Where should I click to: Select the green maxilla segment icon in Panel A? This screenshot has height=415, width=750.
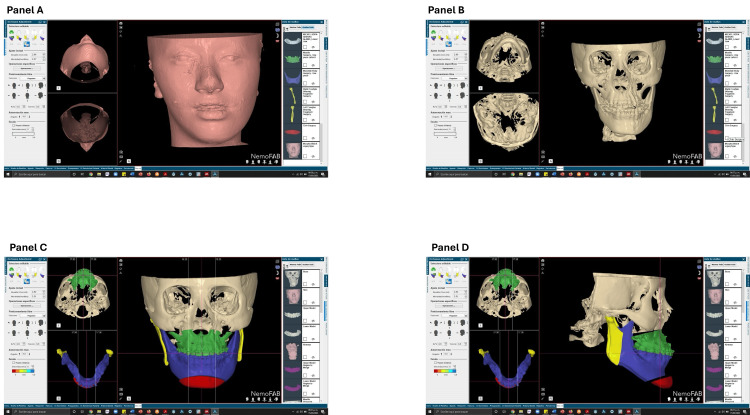click(x=11, y=32)
